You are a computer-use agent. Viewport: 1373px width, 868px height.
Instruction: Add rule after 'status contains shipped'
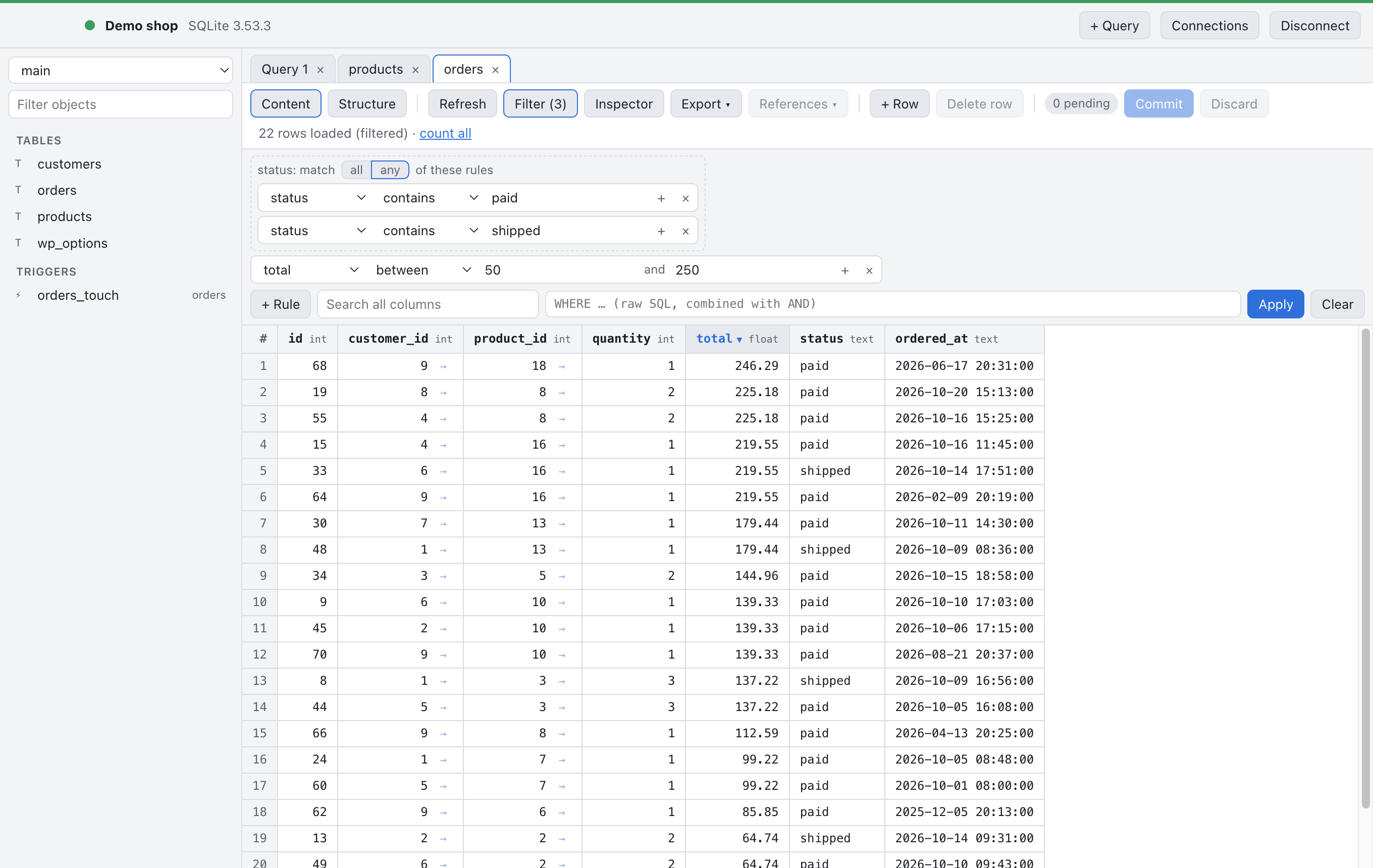click(x=661, y=232)
